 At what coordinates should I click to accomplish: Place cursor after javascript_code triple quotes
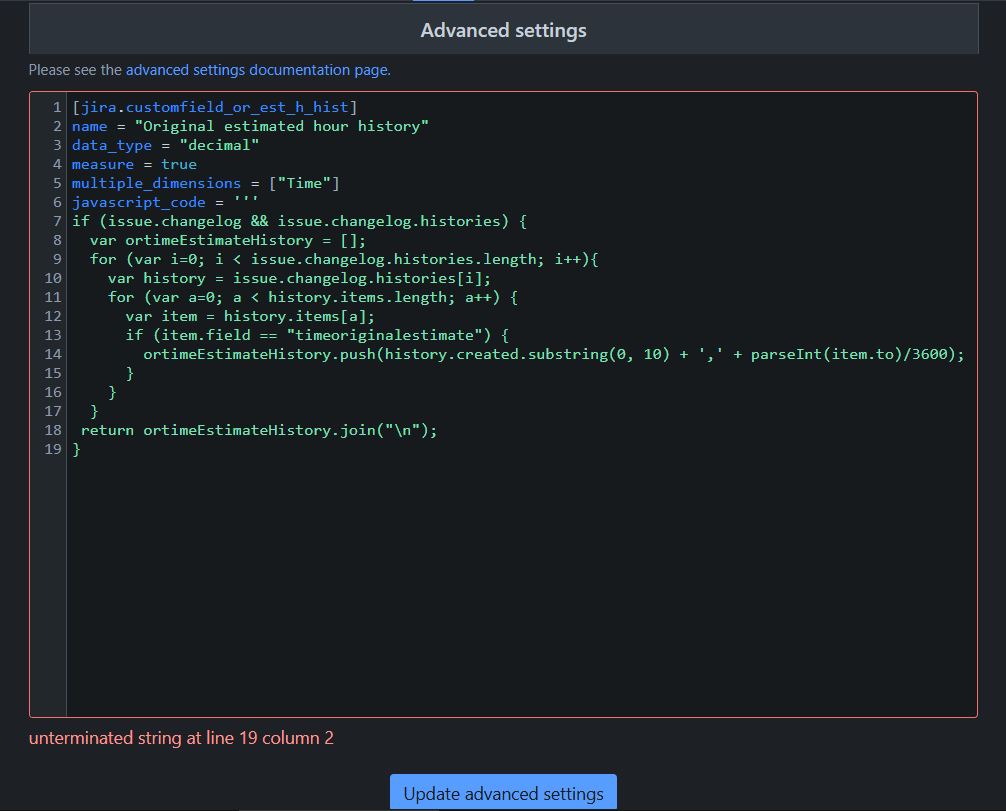coord(259,202)
